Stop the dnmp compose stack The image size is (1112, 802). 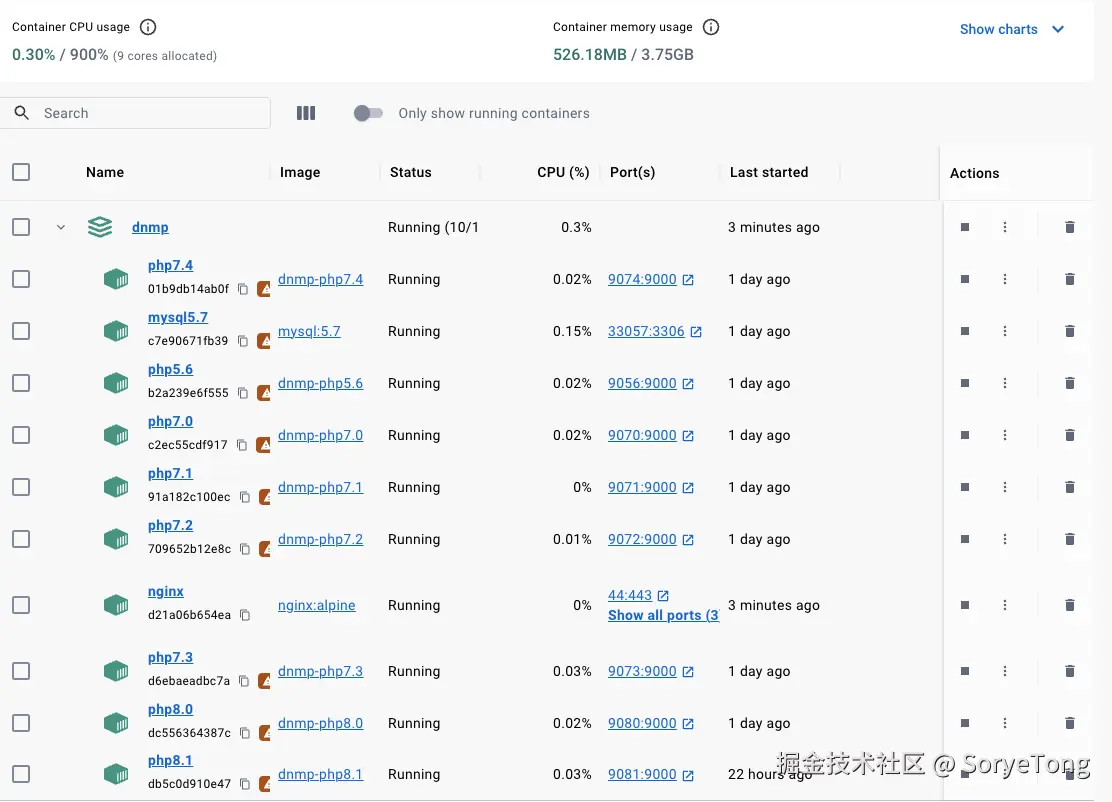(x=964, y=227)
